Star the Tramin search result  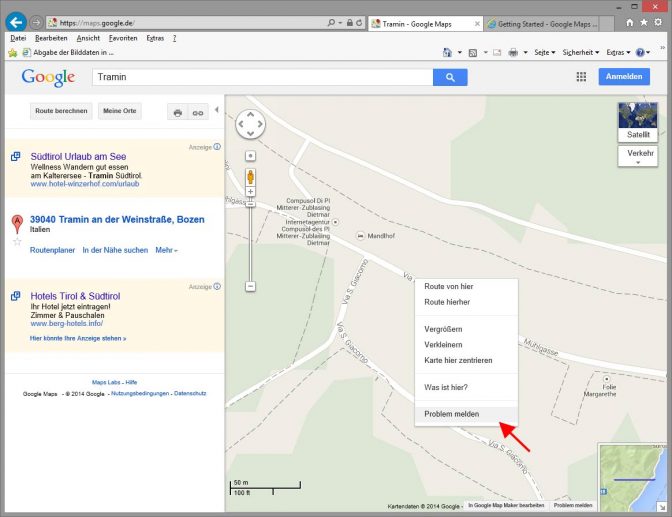[17, 242]
